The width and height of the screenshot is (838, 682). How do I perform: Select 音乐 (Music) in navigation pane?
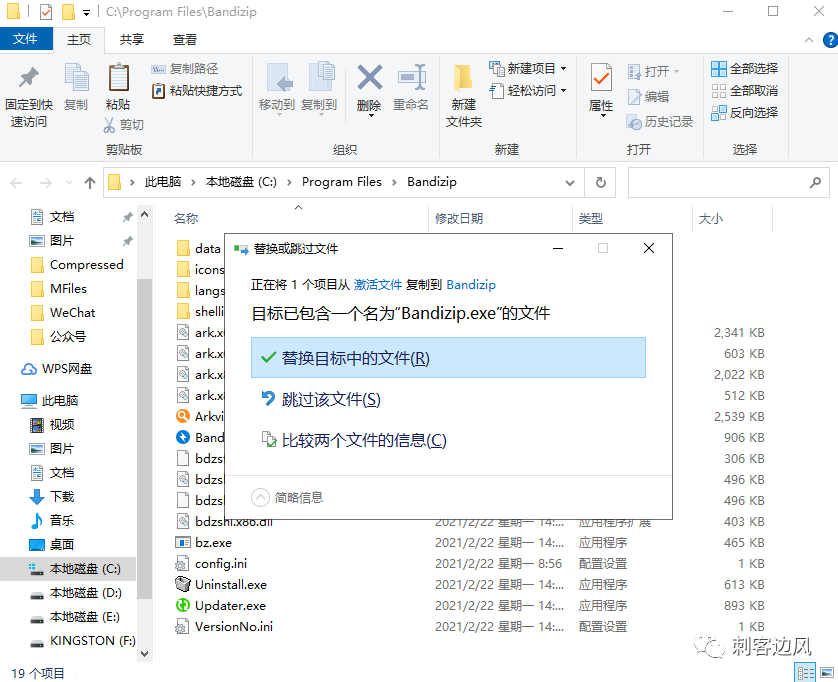point(53,521)
